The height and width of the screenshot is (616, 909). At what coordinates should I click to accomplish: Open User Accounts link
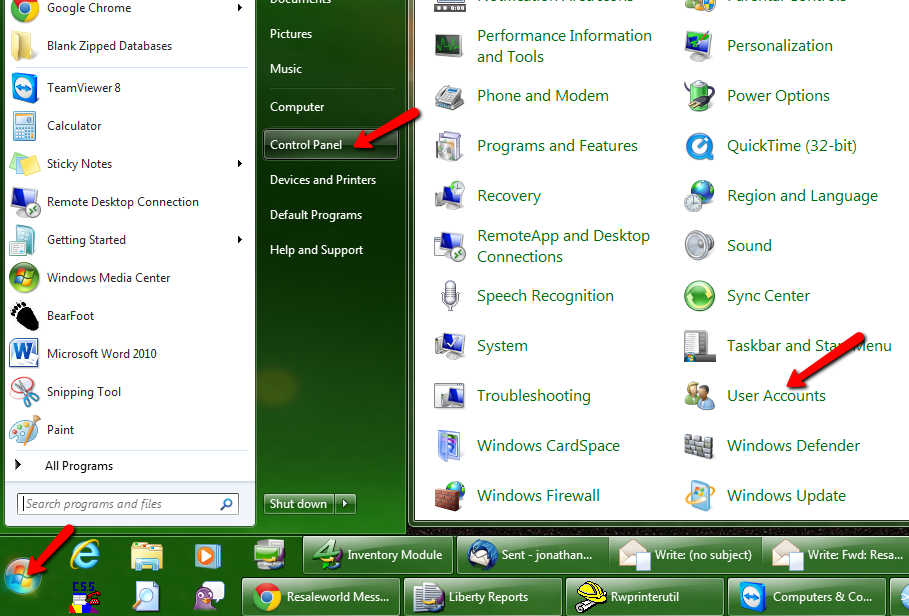tap(776, 396)
